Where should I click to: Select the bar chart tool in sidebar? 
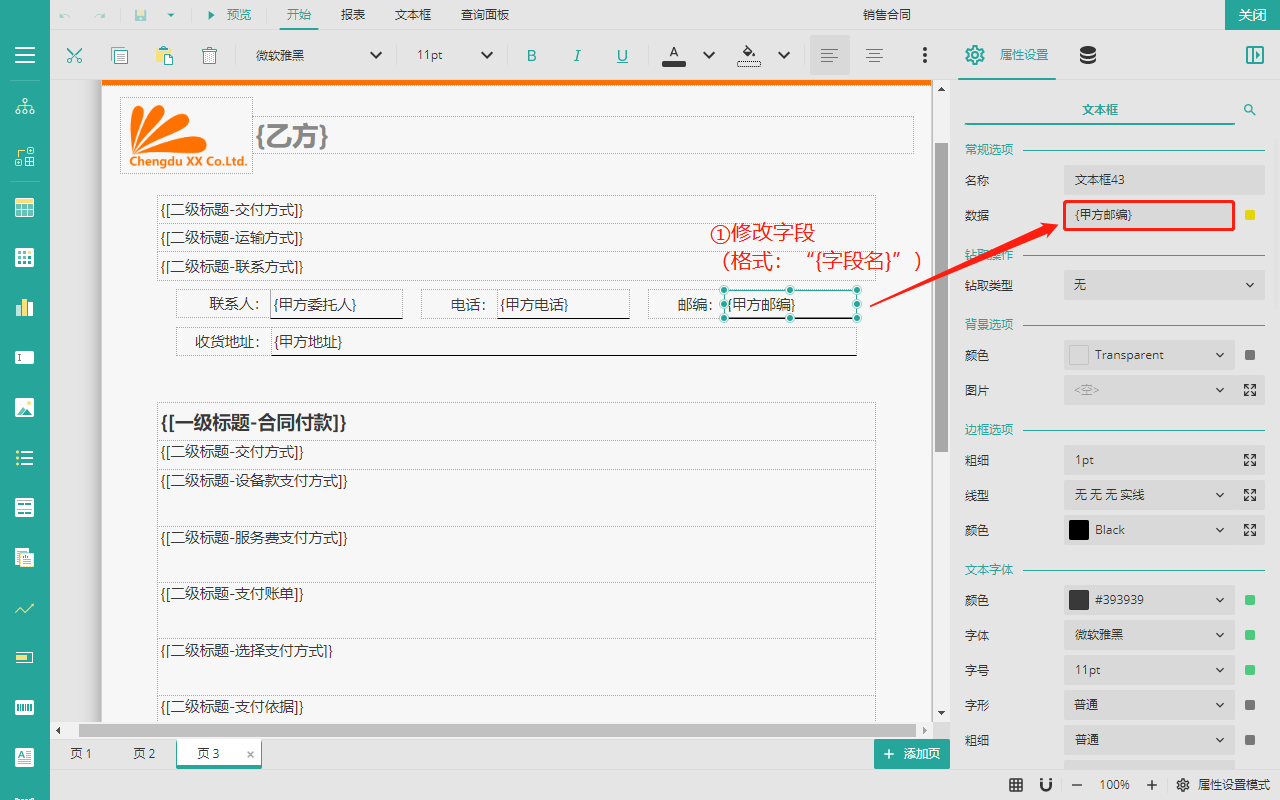click(x=25, y=307)
